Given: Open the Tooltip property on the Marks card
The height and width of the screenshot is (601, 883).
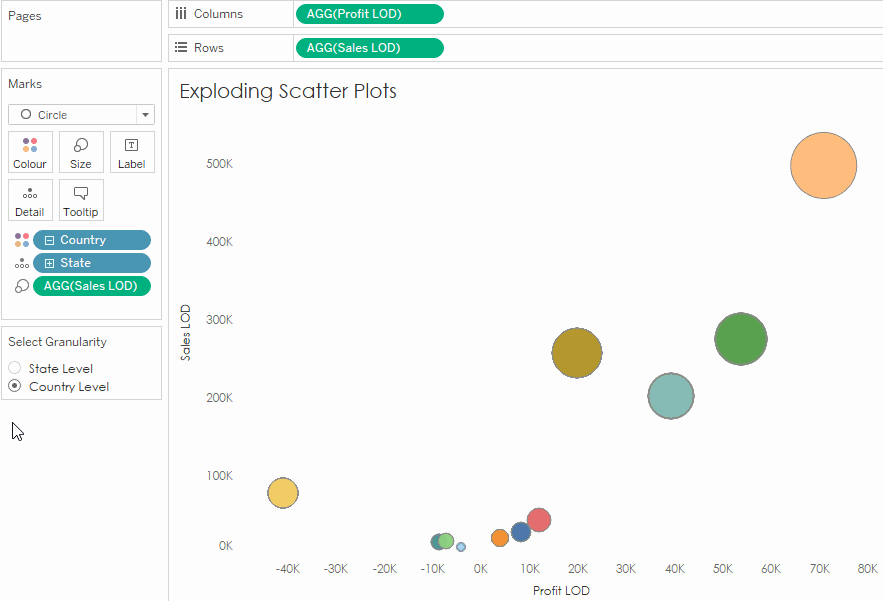Looking at the screenshot, I should [x=81, y=200].
